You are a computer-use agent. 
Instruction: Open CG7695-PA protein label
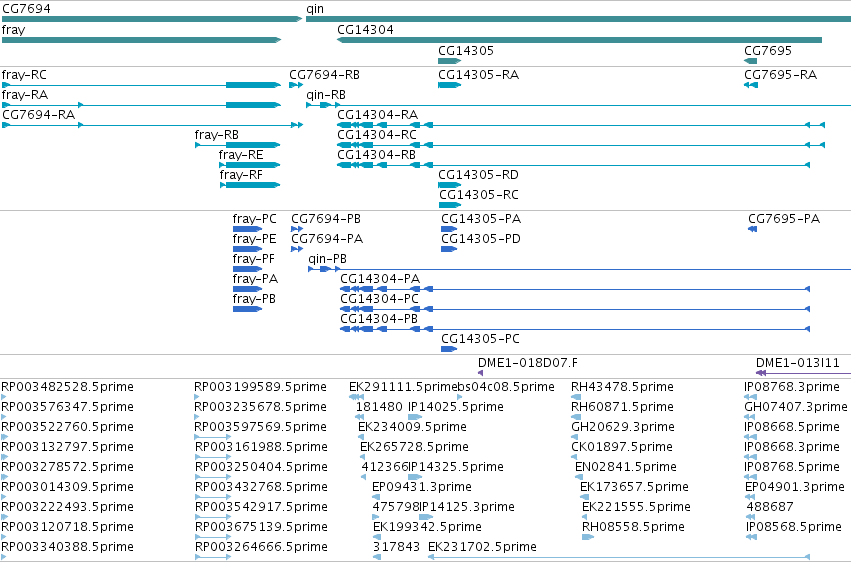pos(784,219)
